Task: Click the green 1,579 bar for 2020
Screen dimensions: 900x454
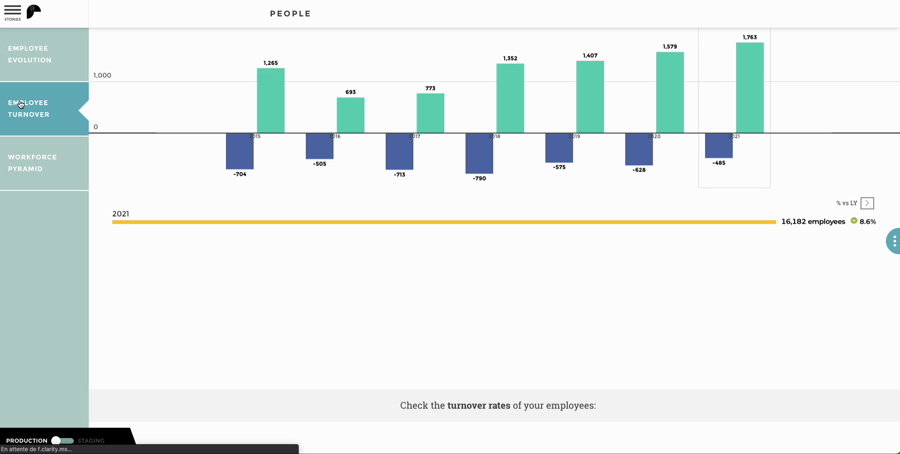Action: click(670, 92)
